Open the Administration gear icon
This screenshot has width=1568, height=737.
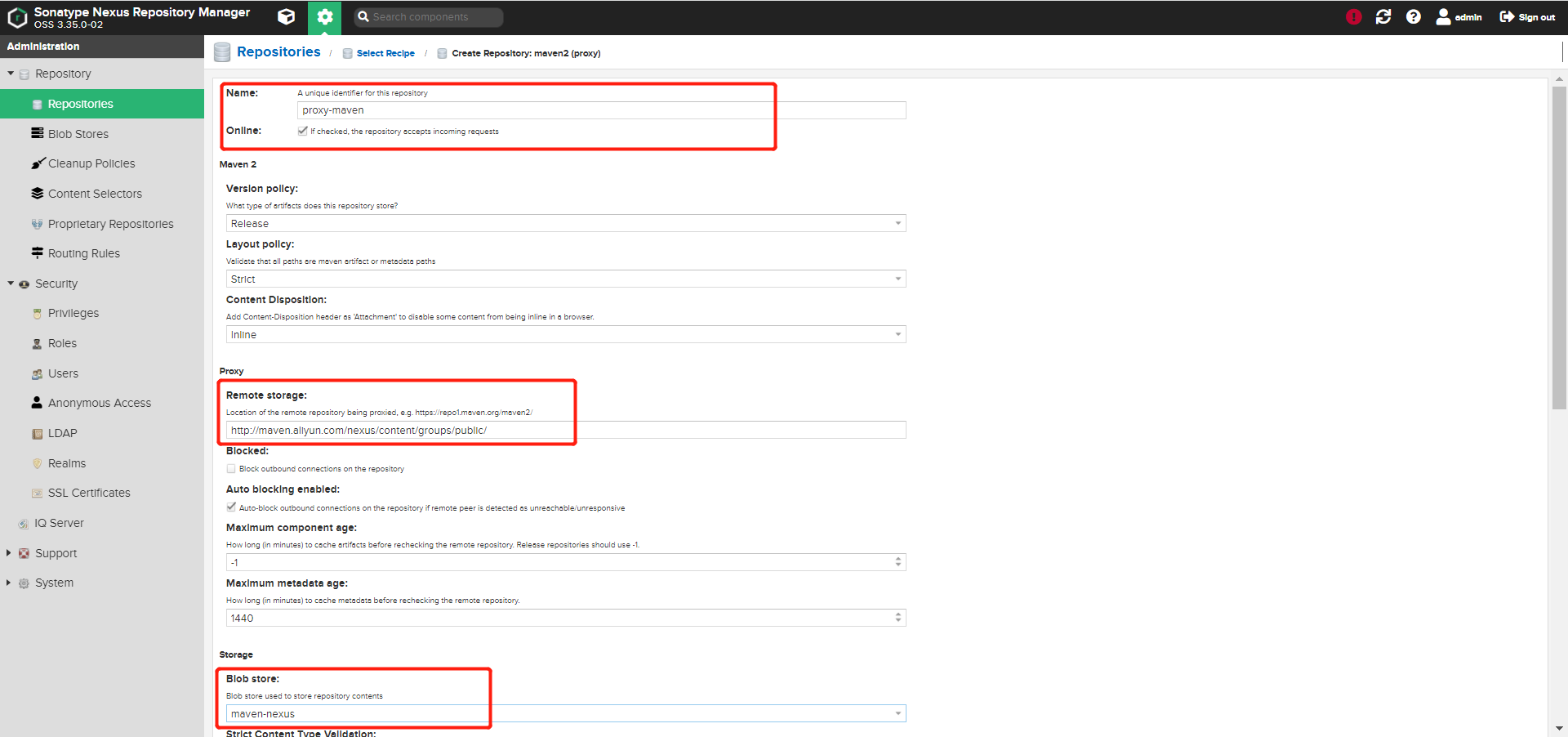pos(324,17)
